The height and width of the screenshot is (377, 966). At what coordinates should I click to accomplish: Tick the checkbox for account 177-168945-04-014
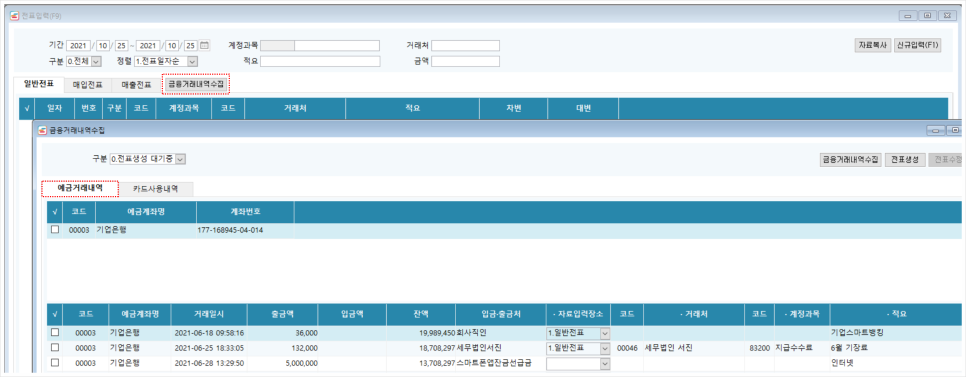55,230
